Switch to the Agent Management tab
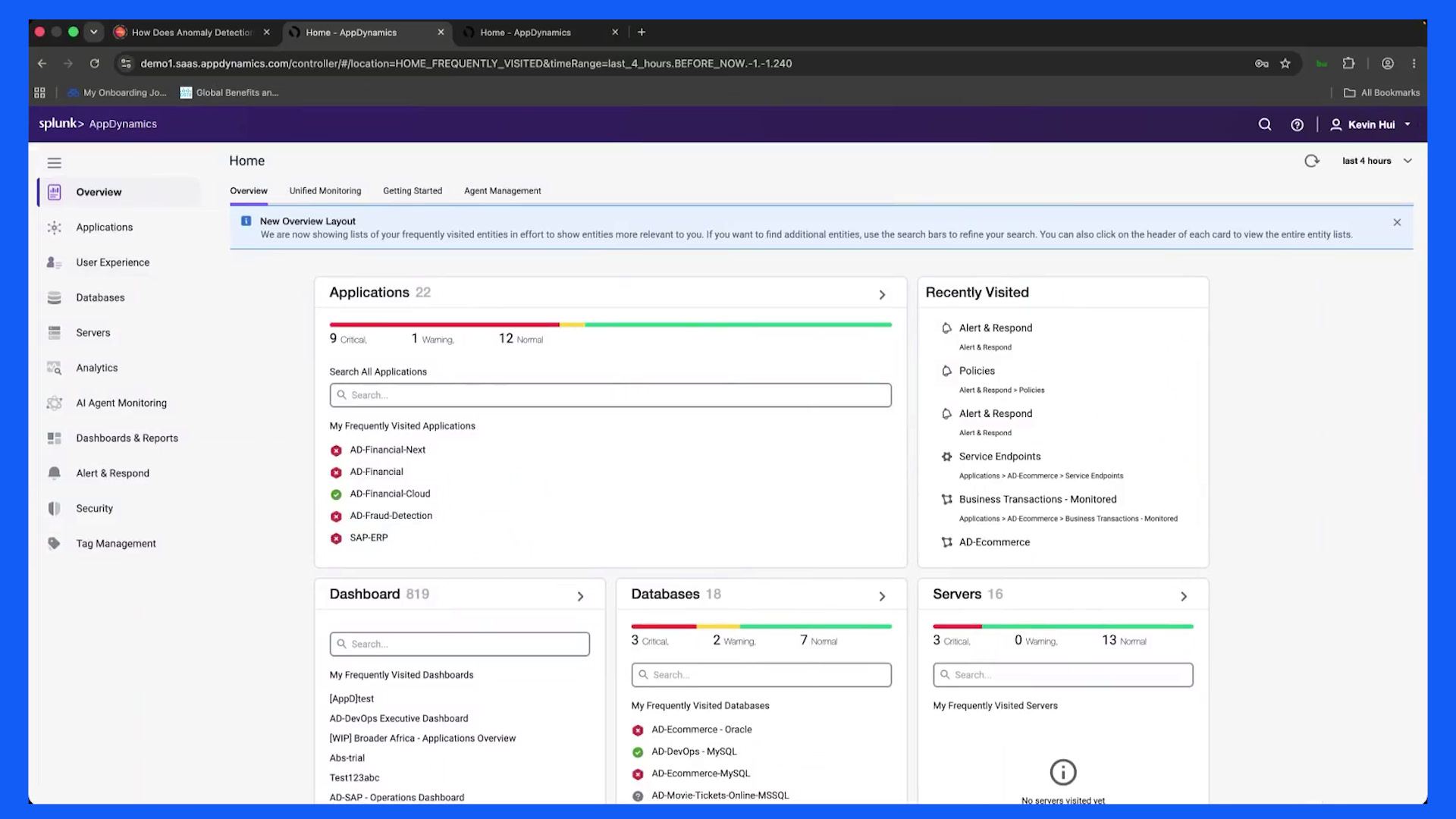The height and width of the screenshot is (819, 1456). (502, 191)
